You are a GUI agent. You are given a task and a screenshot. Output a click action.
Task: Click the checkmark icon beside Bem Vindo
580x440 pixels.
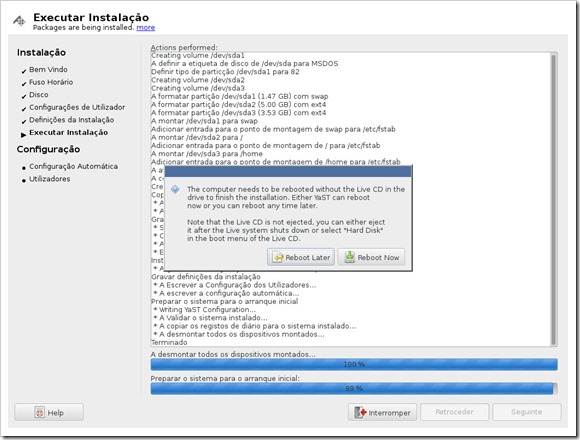(x=24, y=71)
